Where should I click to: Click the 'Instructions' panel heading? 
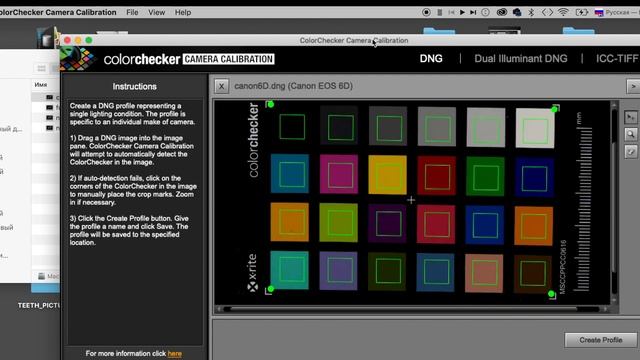point(135,87)
